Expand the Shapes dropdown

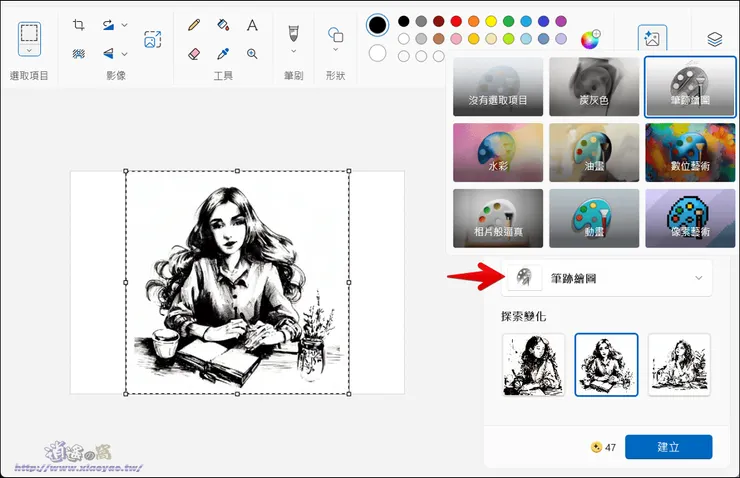click(335, 50)
